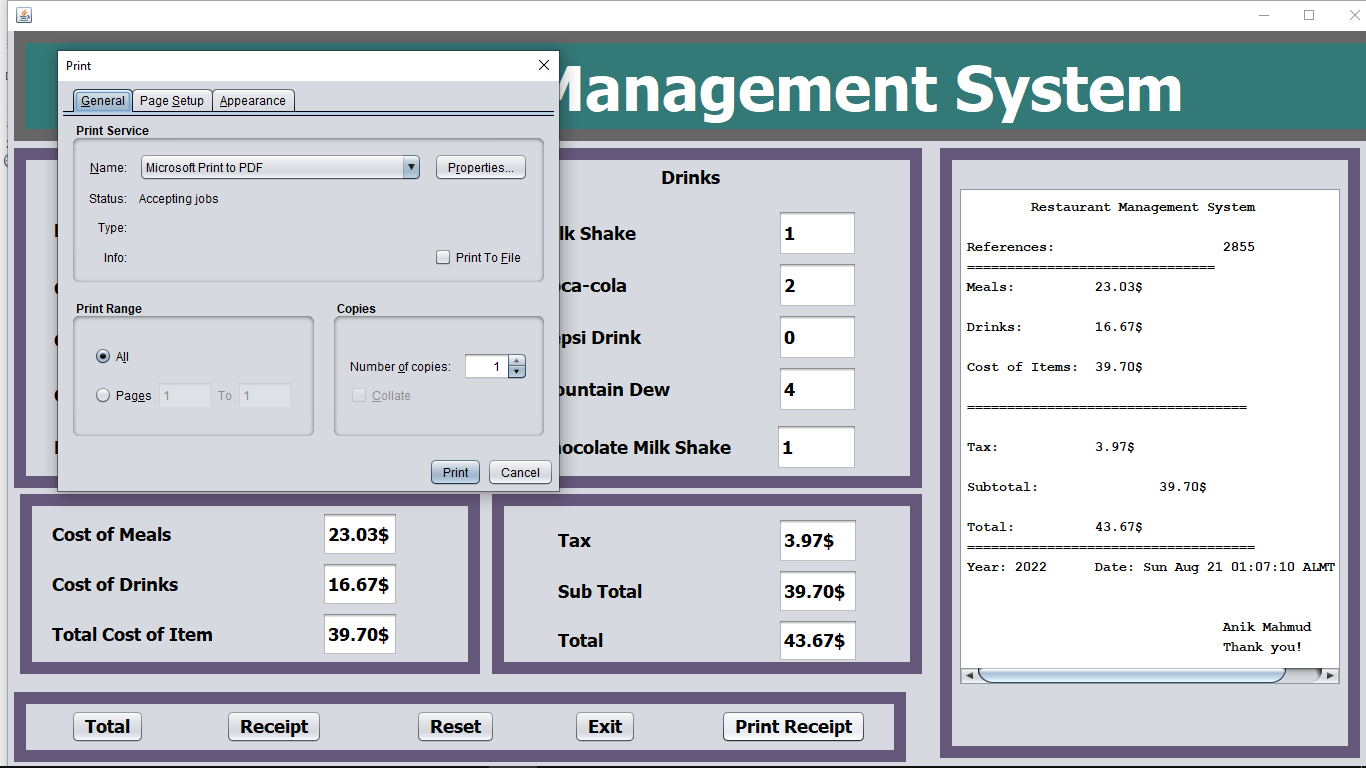Open the Page Setup tab
This screenshot has width=1366, height=768.
(x=172, y=100)
